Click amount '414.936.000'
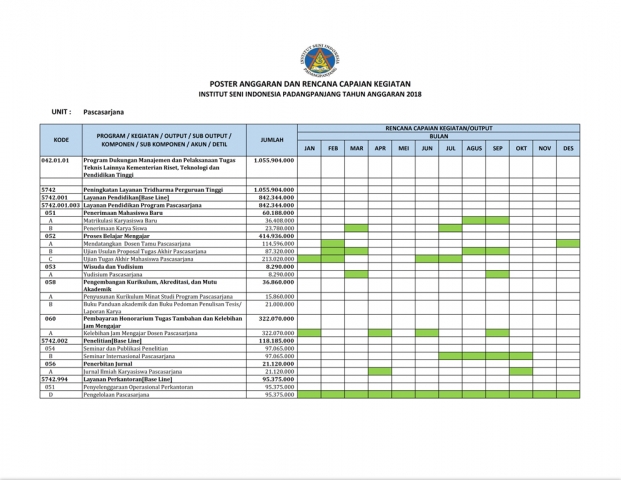 (x=278, y=236)
